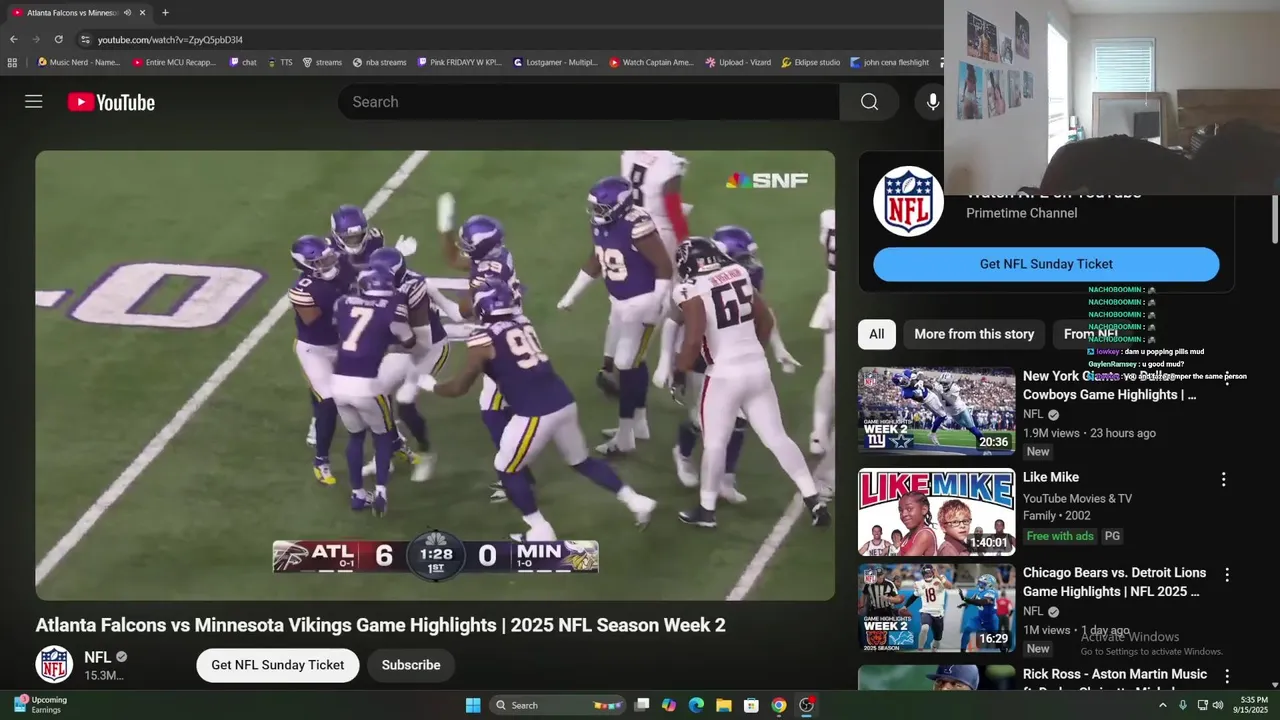Viewport: 1280px width, 720px height.
Task: Open the nba streams bookmark
Action: (380, 62)
